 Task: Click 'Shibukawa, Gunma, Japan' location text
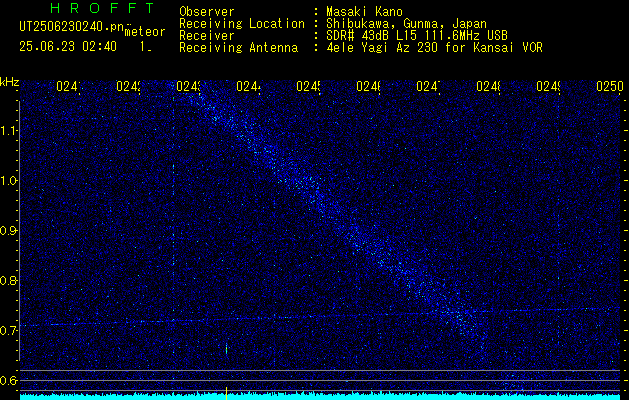pos(406,24)
